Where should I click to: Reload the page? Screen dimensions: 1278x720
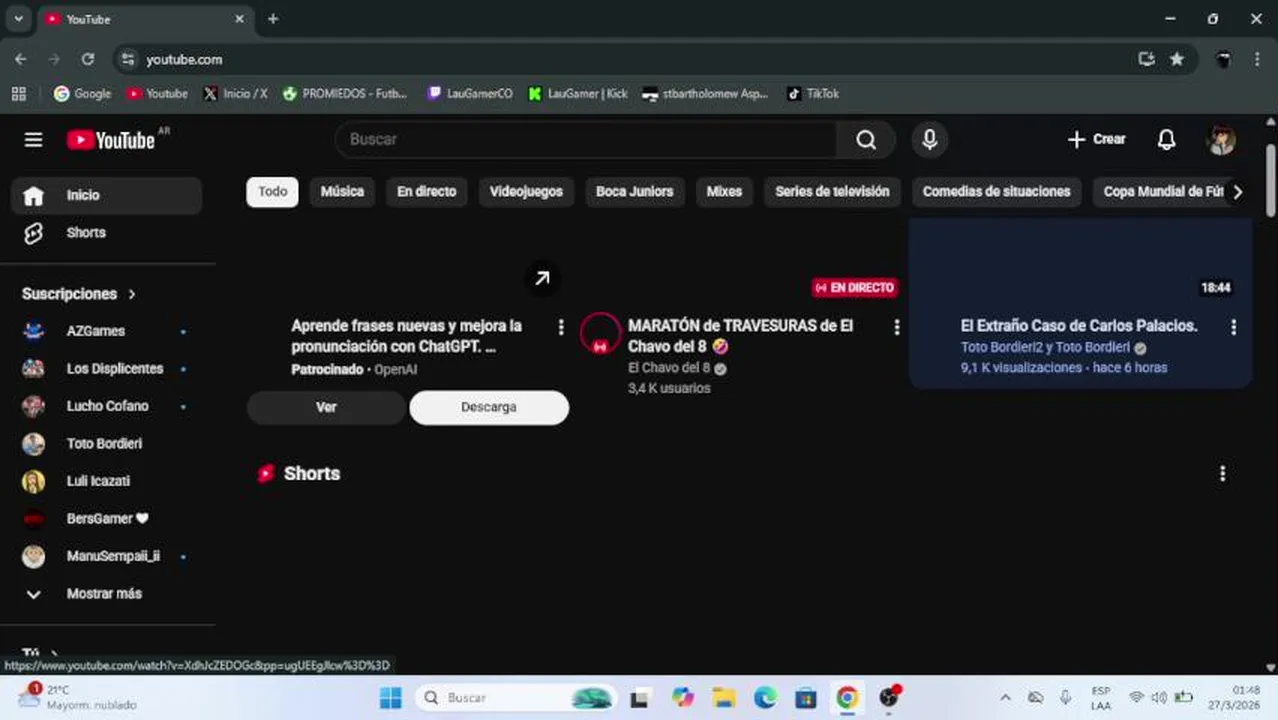(88, 60)
